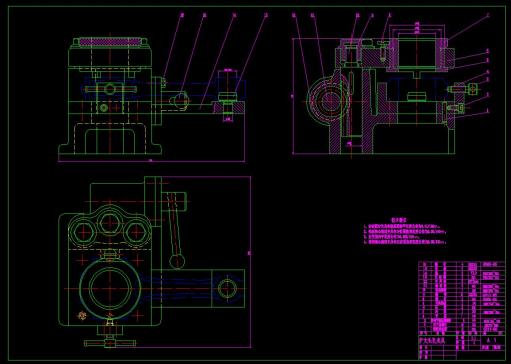Image resolution: width=511 pixels, height=364 pixels.
Task: Click the small circle at the arm end
Action: (x=227, y=289)
